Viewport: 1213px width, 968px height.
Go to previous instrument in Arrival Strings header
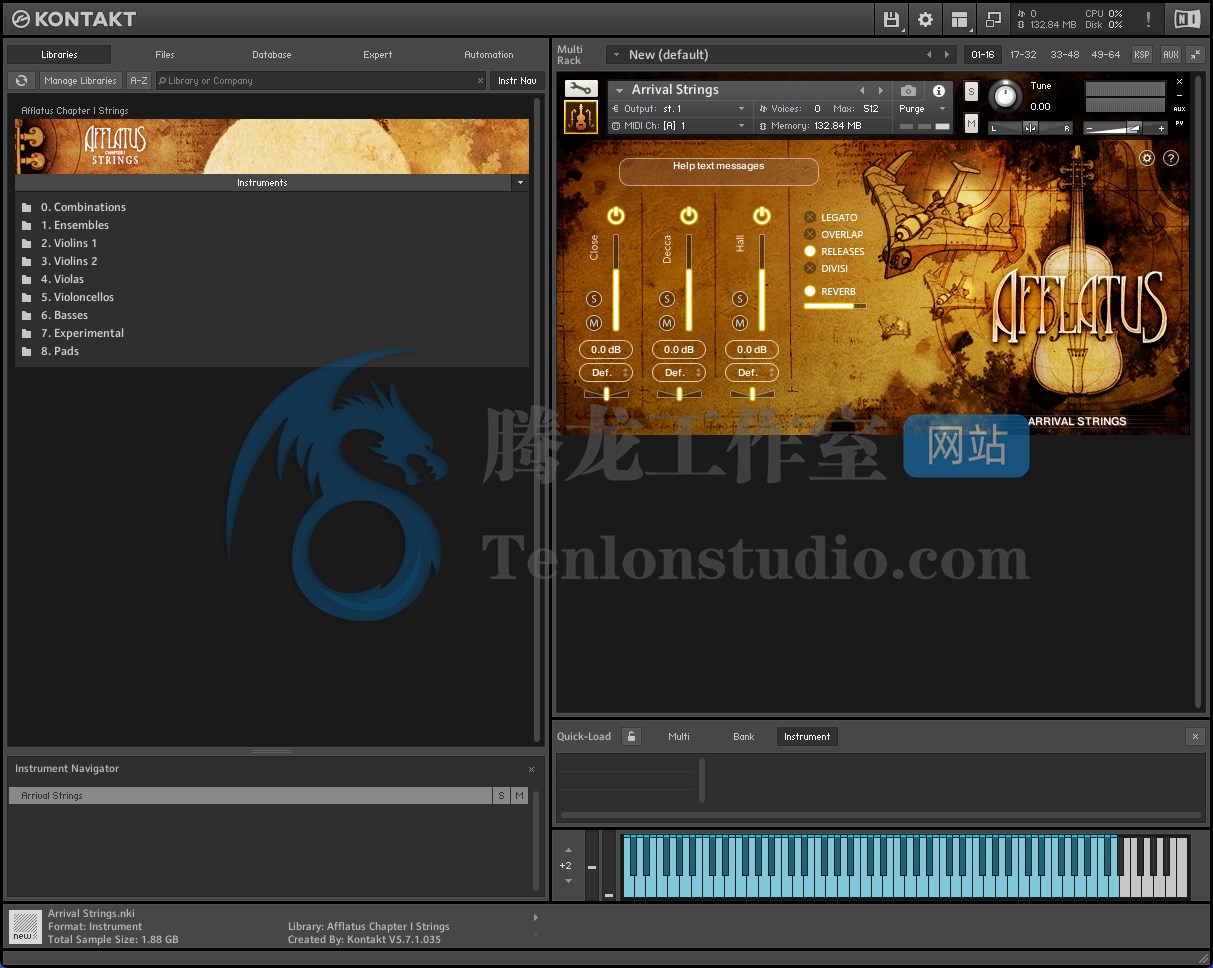pyautogui.click(x=862, y=90)
